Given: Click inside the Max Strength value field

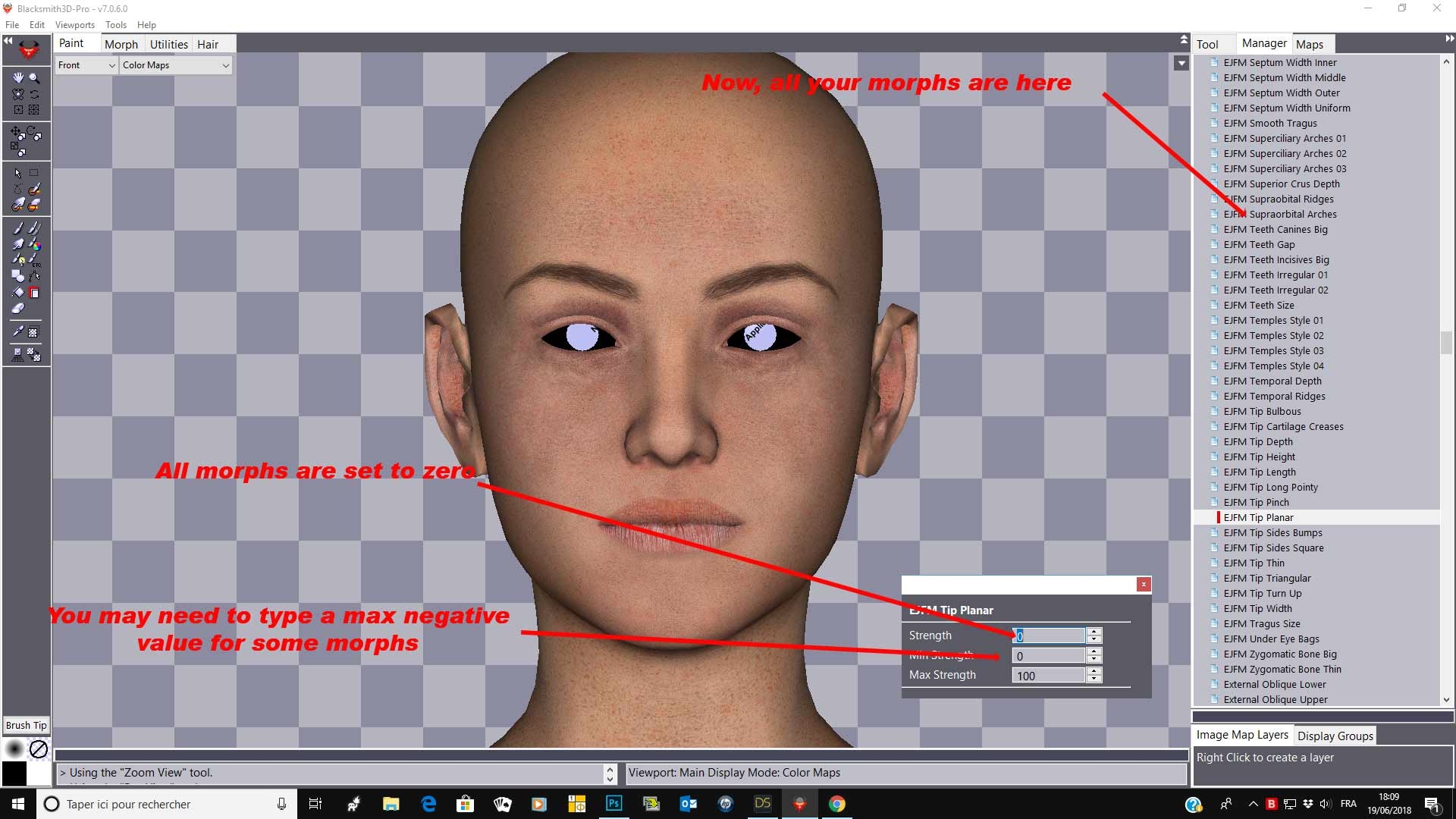Looking at the screenshot, I should (x=1048, y=675).
